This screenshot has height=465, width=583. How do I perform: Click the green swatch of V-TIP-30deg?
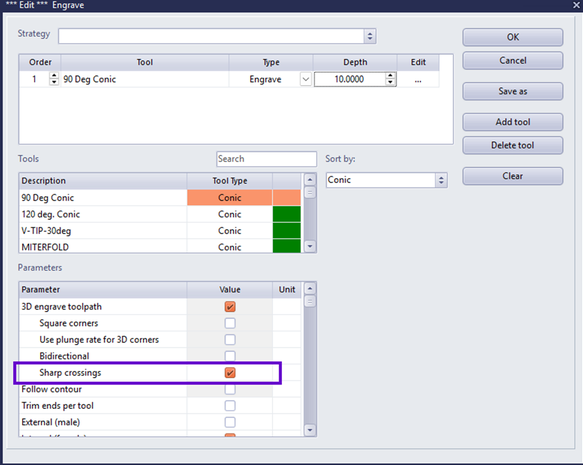pyautogui.click(x=286, y=231)
